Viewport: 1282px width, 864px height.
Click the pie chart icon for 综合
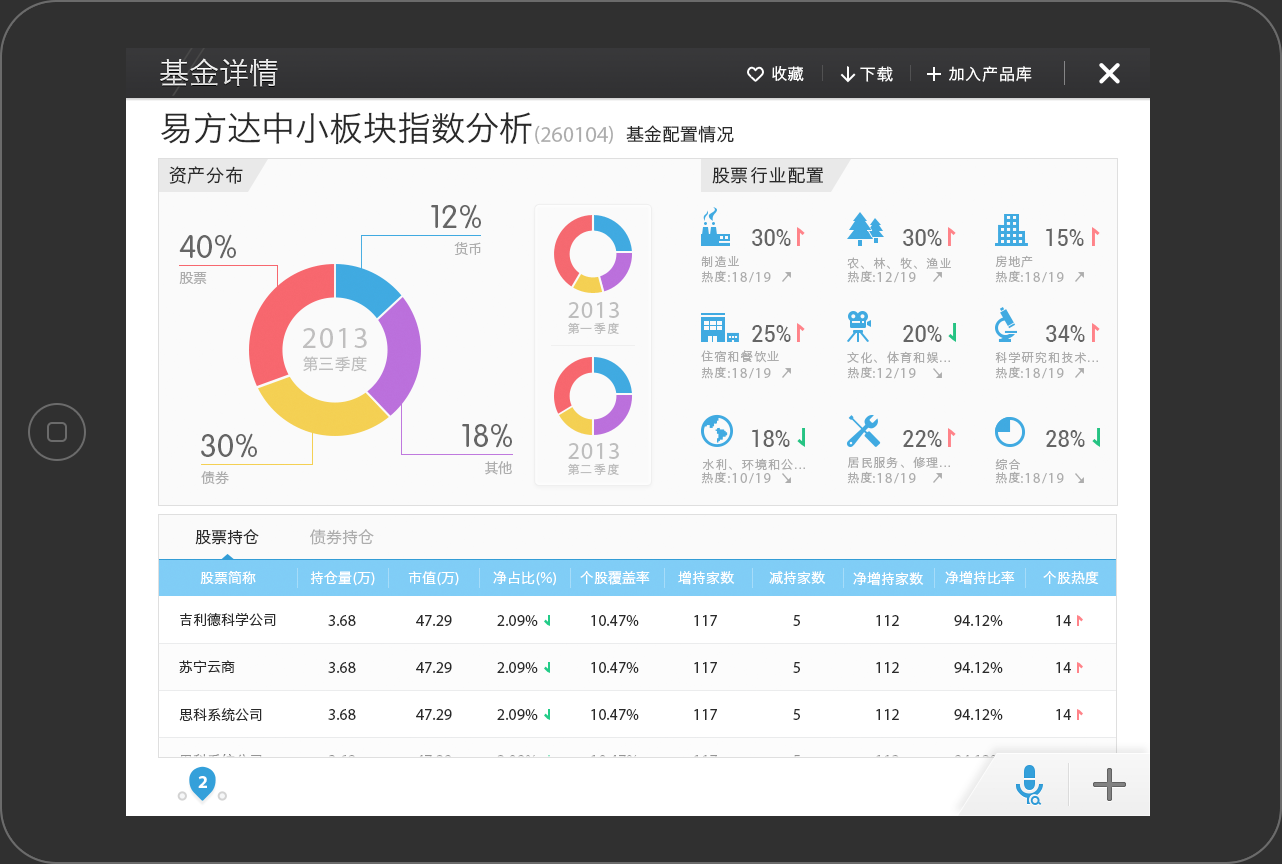coord(1010,432)
